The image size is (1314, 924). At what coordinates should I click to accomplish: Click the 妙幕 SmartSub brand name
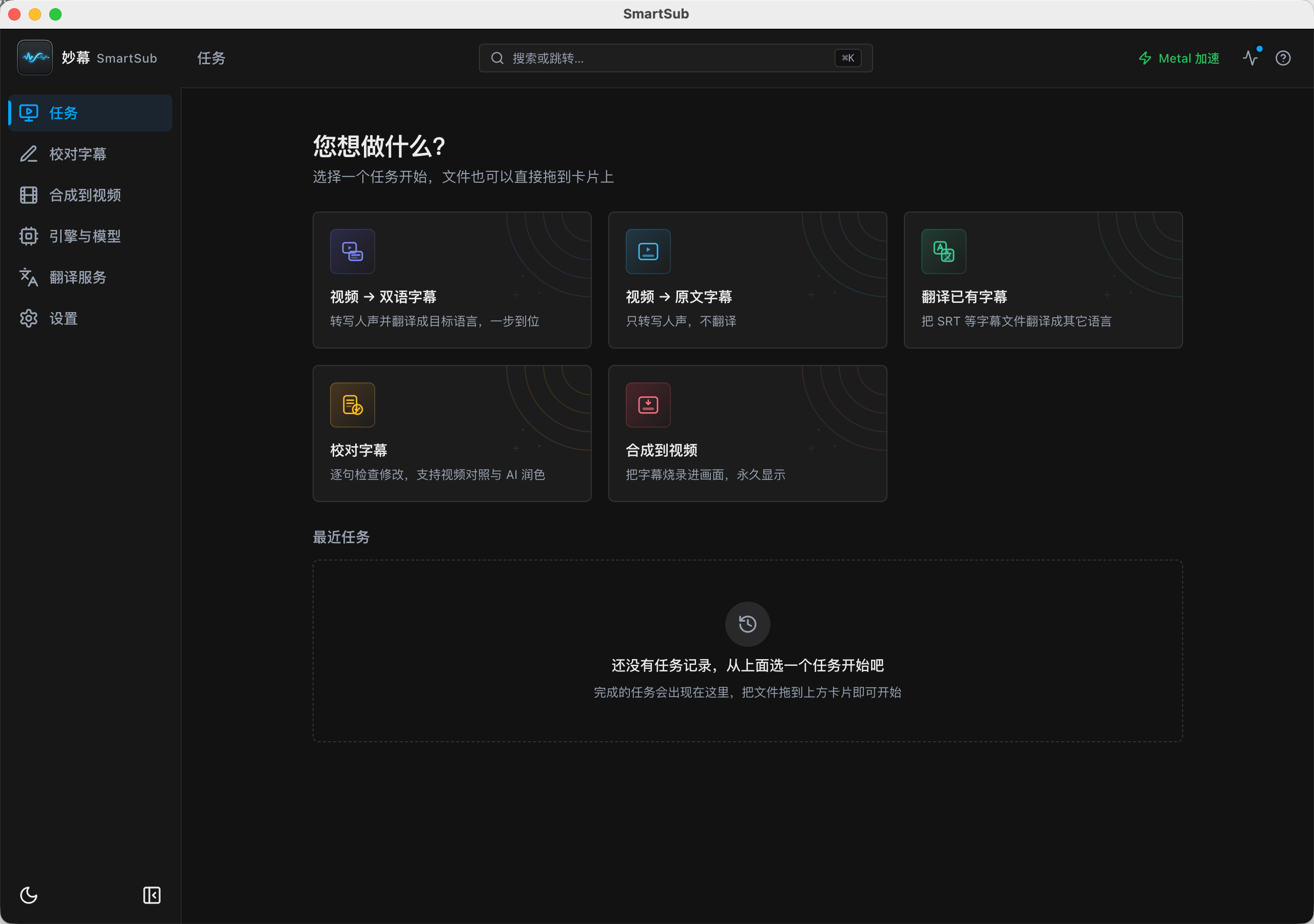coord(109,58)
